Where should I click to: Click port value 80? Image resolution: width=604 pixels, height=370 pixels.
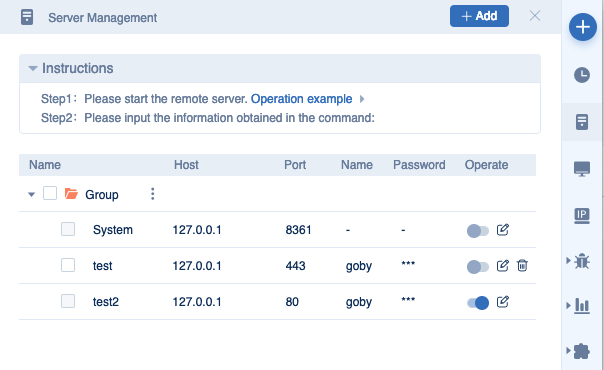click(x=292, y=301)
